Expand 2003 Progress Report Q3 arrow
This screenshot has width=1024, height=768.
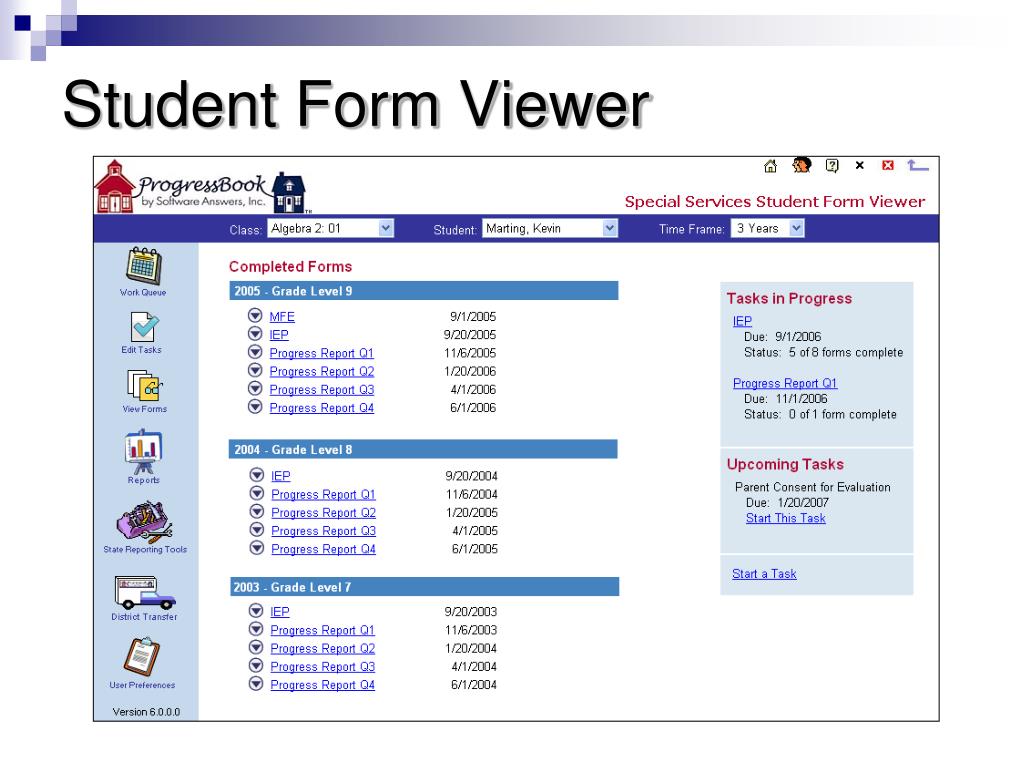pos(256,665)
